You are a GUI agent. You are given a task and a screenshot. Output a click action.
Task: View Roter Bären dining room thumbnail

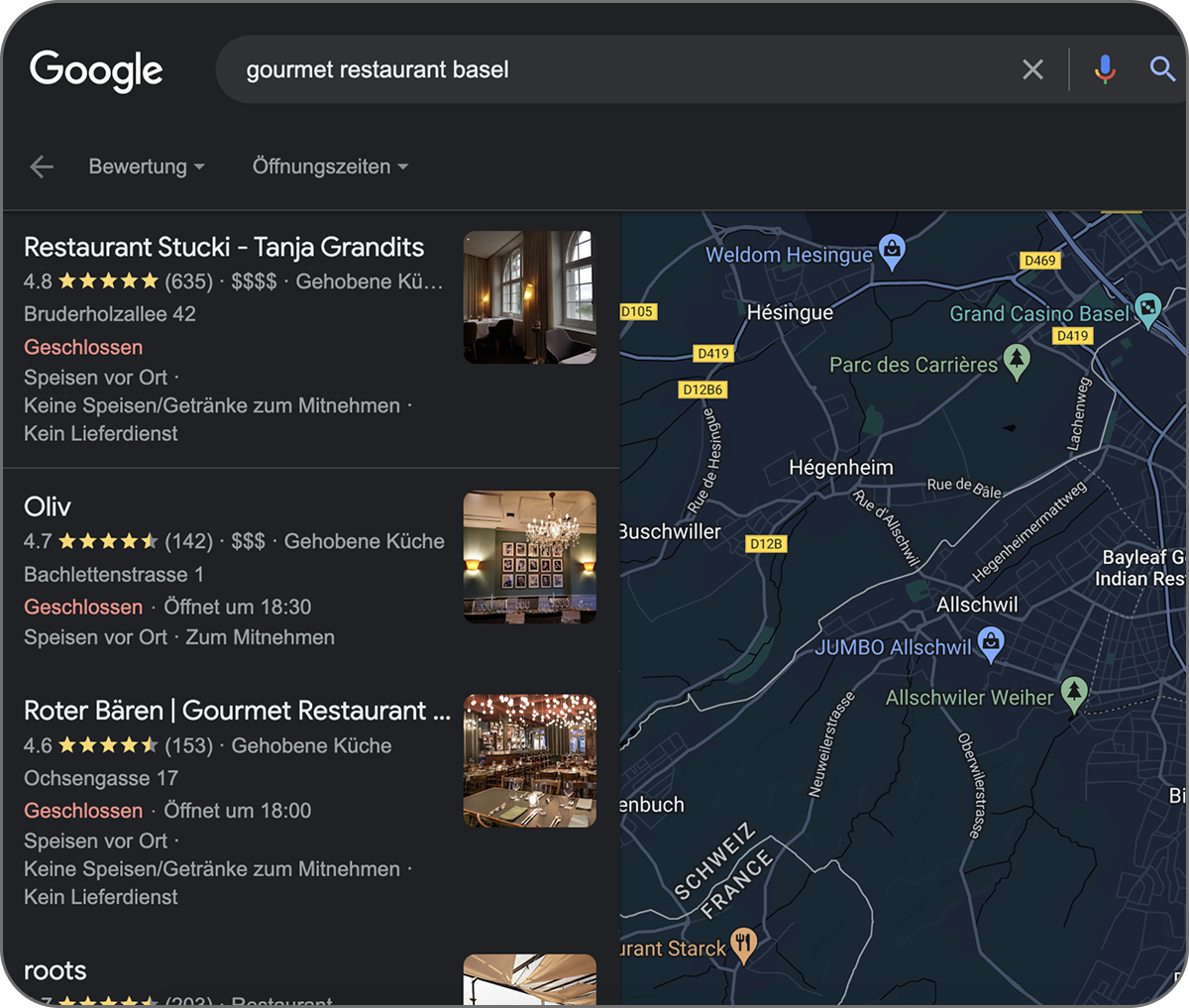530,760
